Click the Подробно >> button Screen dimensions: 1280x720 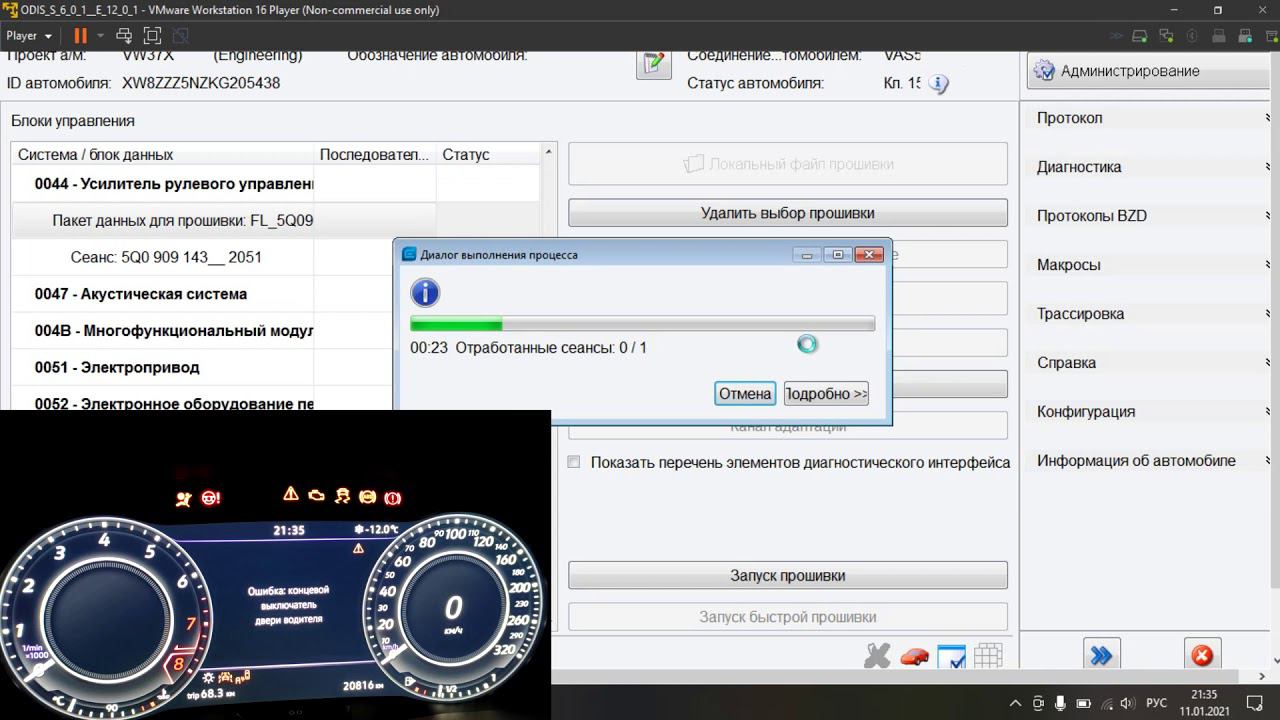[826, 394]
